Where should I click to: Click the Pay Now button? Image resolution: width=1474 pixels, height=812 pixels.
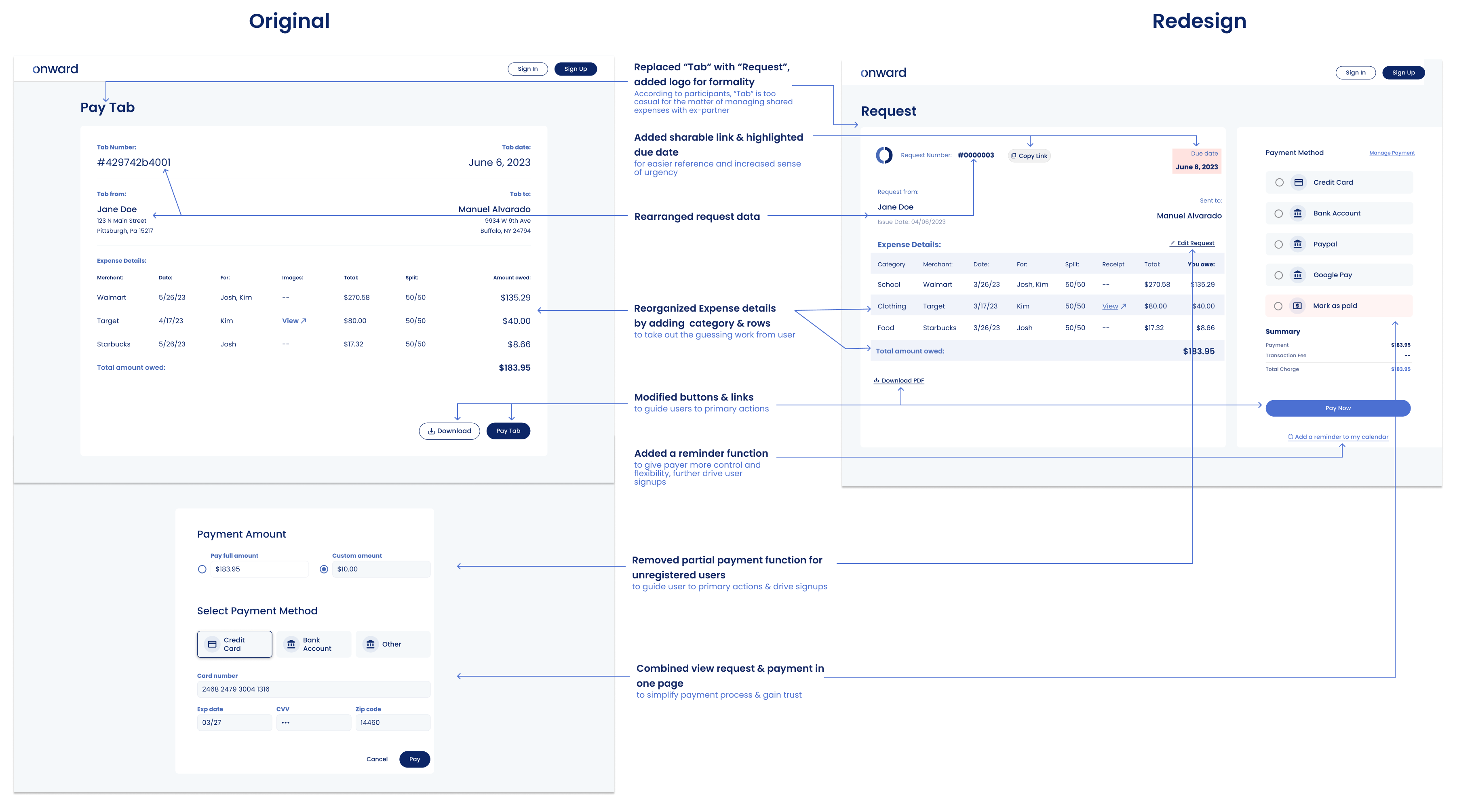pos(1338,408)
